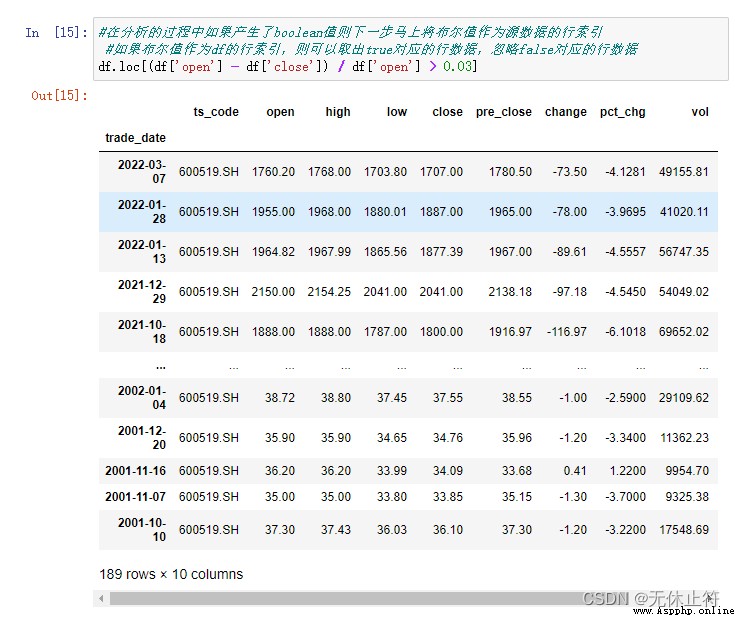This screenshot has width=735, height=617.
Task: Select the 2022-01-28 row index
Action: [x=142, y=211]
